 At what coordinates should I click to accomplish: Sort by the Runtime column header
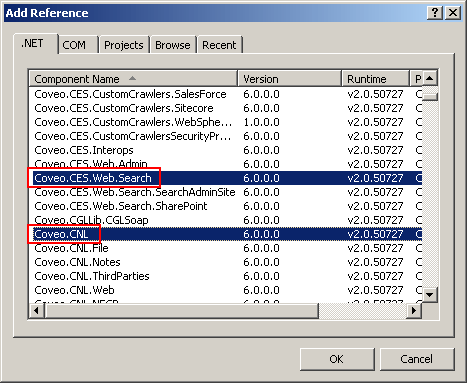click(x=375, y=79)
